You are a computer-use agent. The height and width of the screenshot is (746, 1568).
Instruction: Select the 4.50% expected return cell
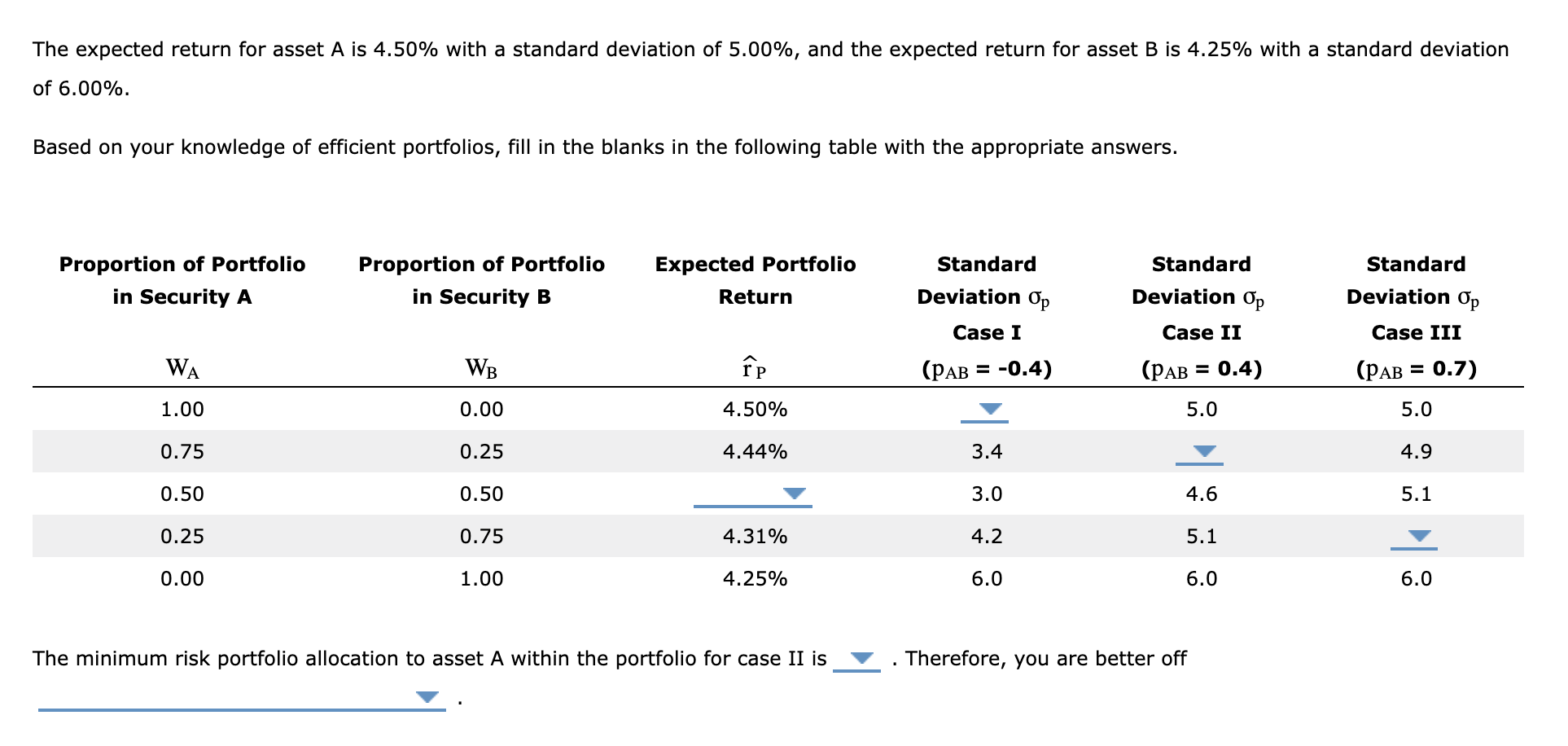[754, 410]
